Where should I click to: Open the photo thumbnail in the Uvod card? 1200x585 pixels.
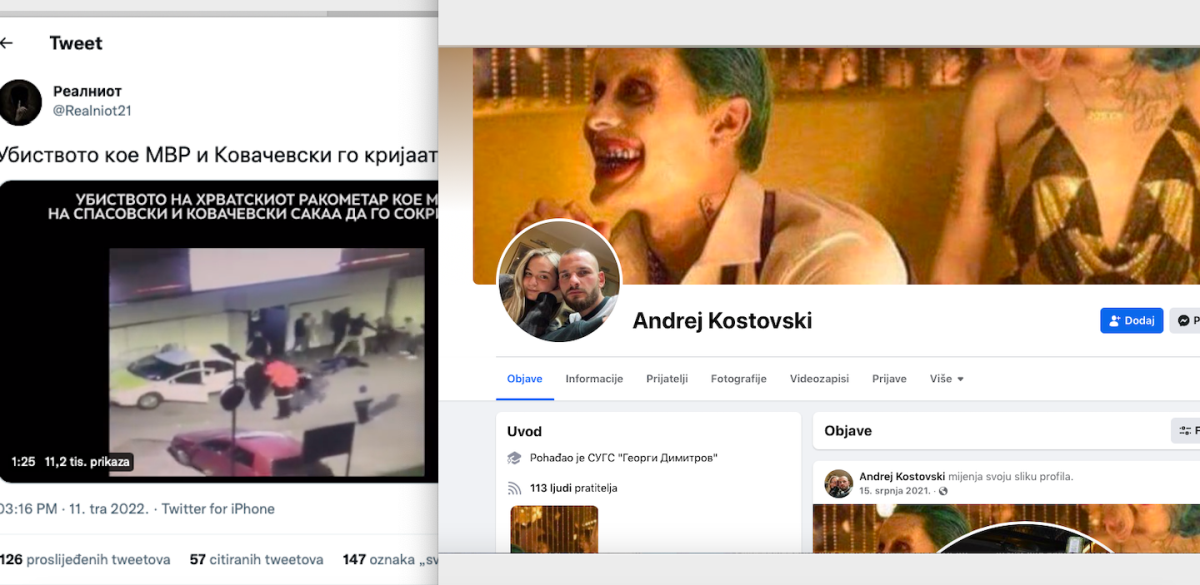click(x=555, y=529)
